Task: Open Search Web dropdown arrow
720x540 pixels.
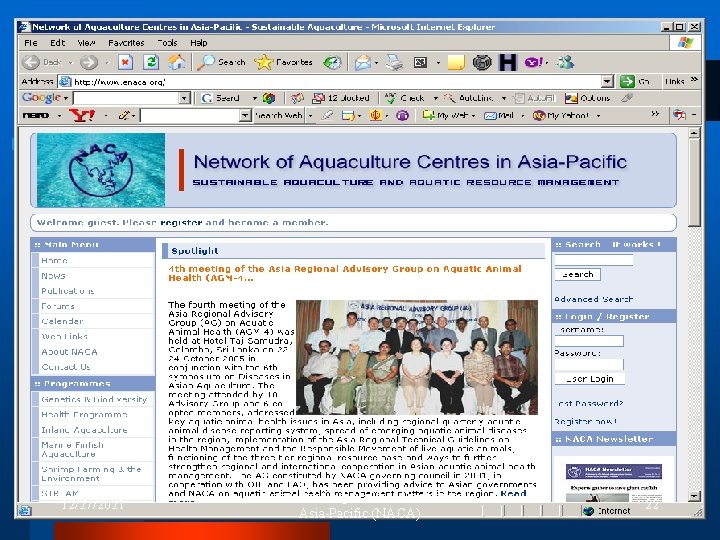Action: click(x=310, y=115)
